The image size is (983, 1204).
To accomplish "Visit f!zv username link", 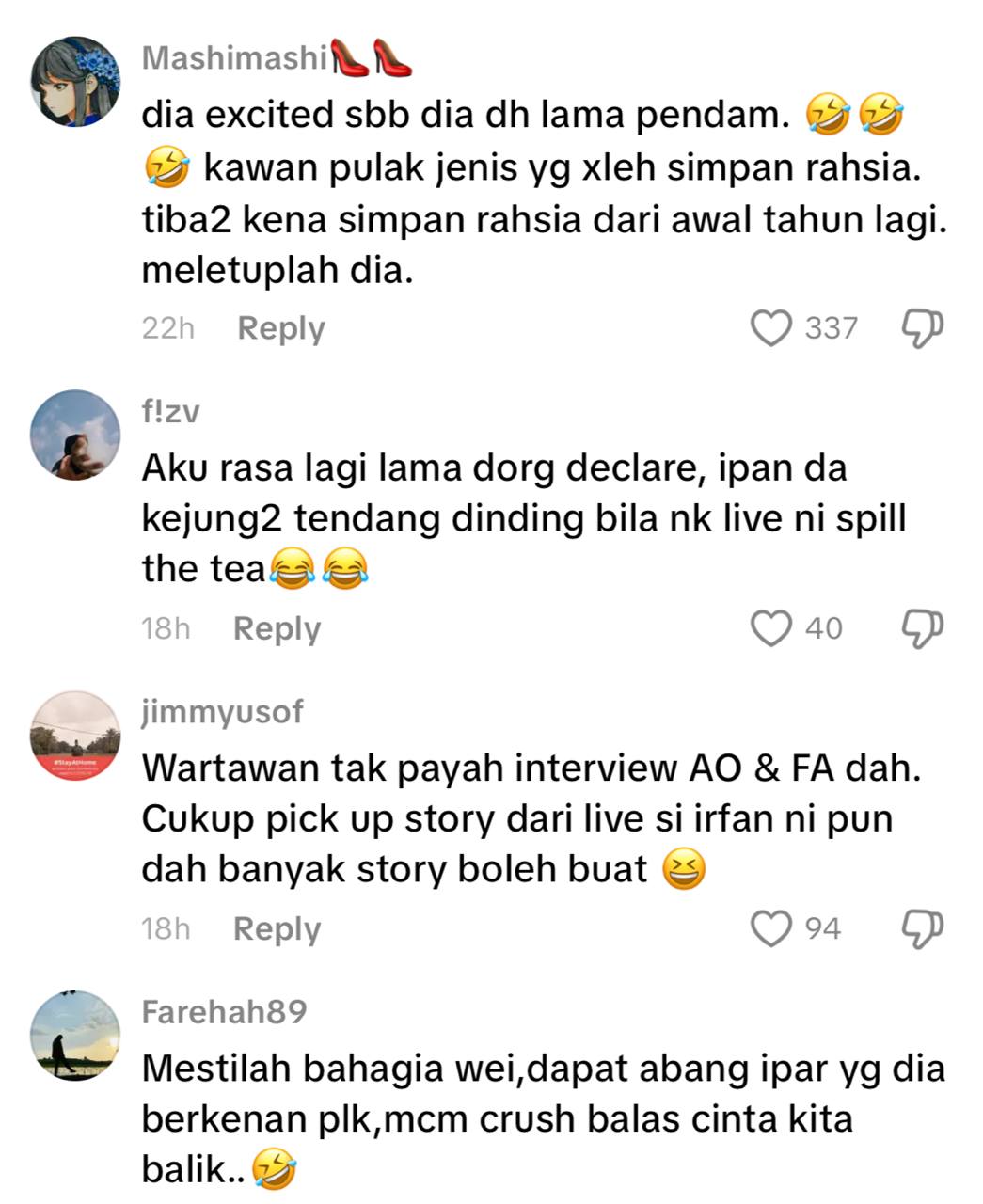I will pos(170,412).
